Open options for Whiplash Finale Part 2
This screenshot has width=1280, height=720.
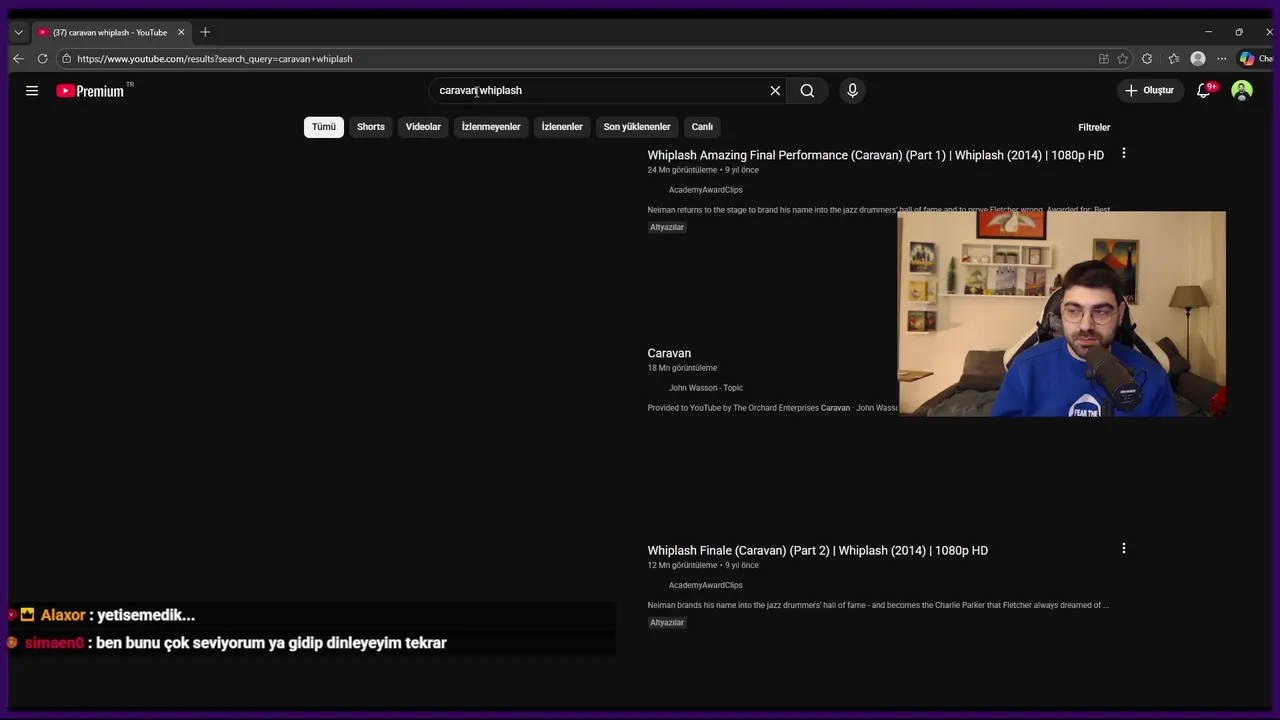point(1124,549)
